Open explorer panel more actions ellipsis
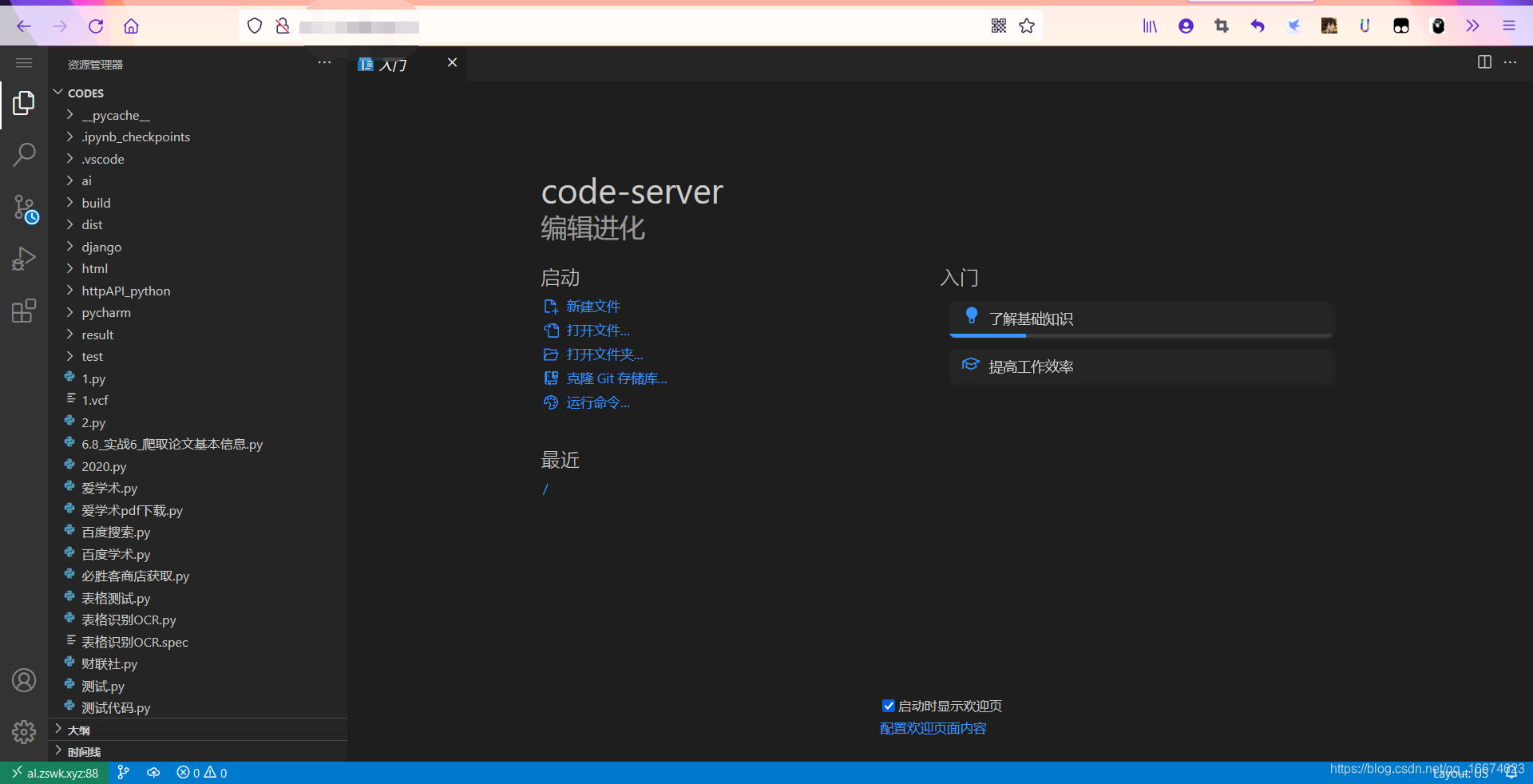1533x784 pixels. pos(324,63)
